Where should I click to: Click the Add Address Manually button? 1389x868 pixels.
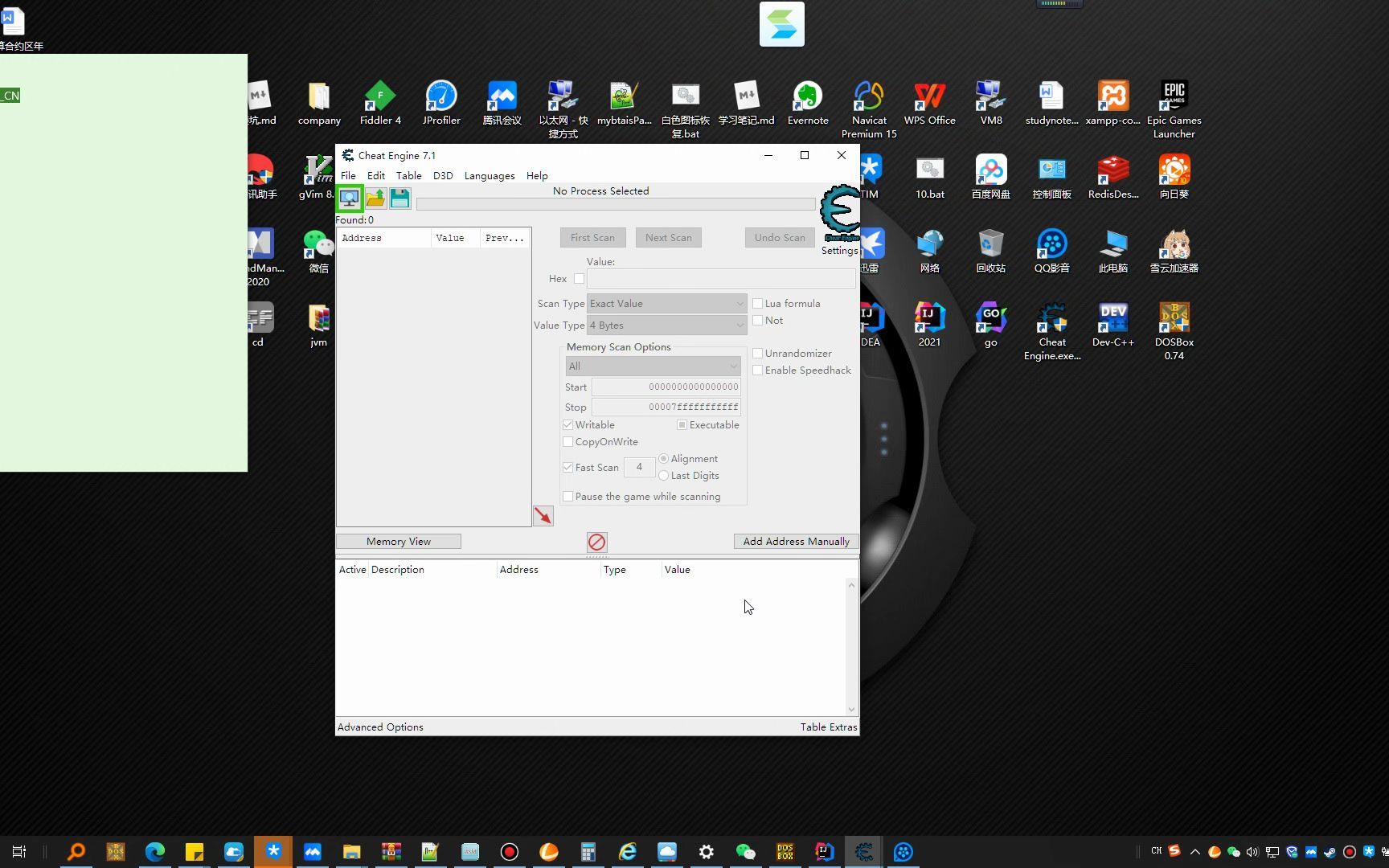795,541
